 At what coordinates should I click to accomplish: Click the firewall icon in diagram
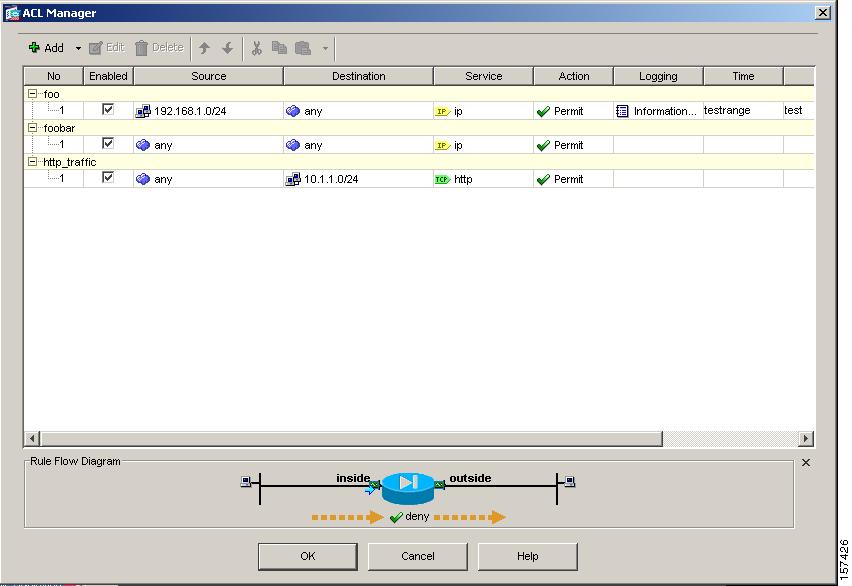tap(408, 488)
